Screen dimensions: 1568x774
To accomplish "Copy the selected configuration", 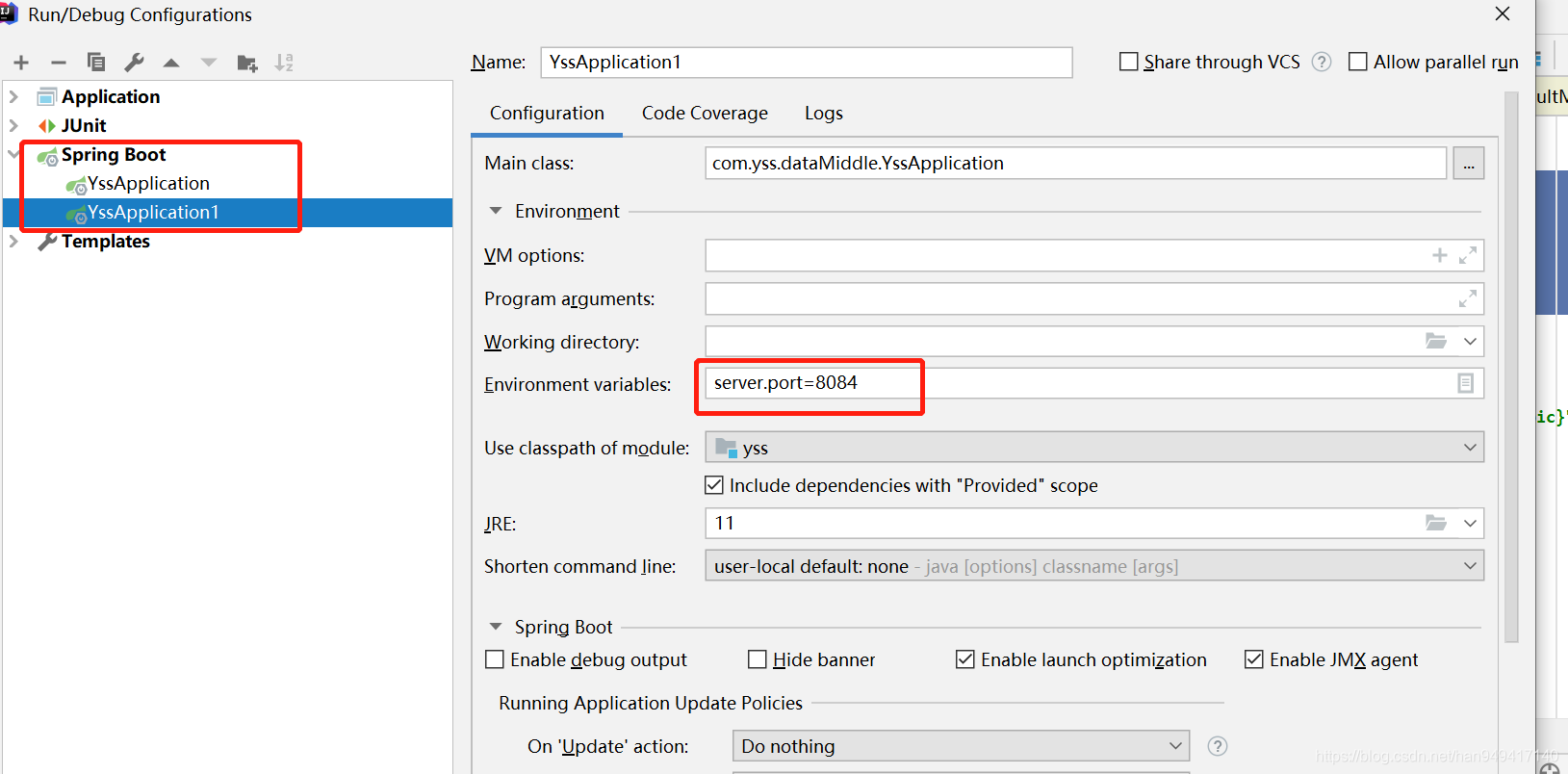I will [x=96, y=63].
